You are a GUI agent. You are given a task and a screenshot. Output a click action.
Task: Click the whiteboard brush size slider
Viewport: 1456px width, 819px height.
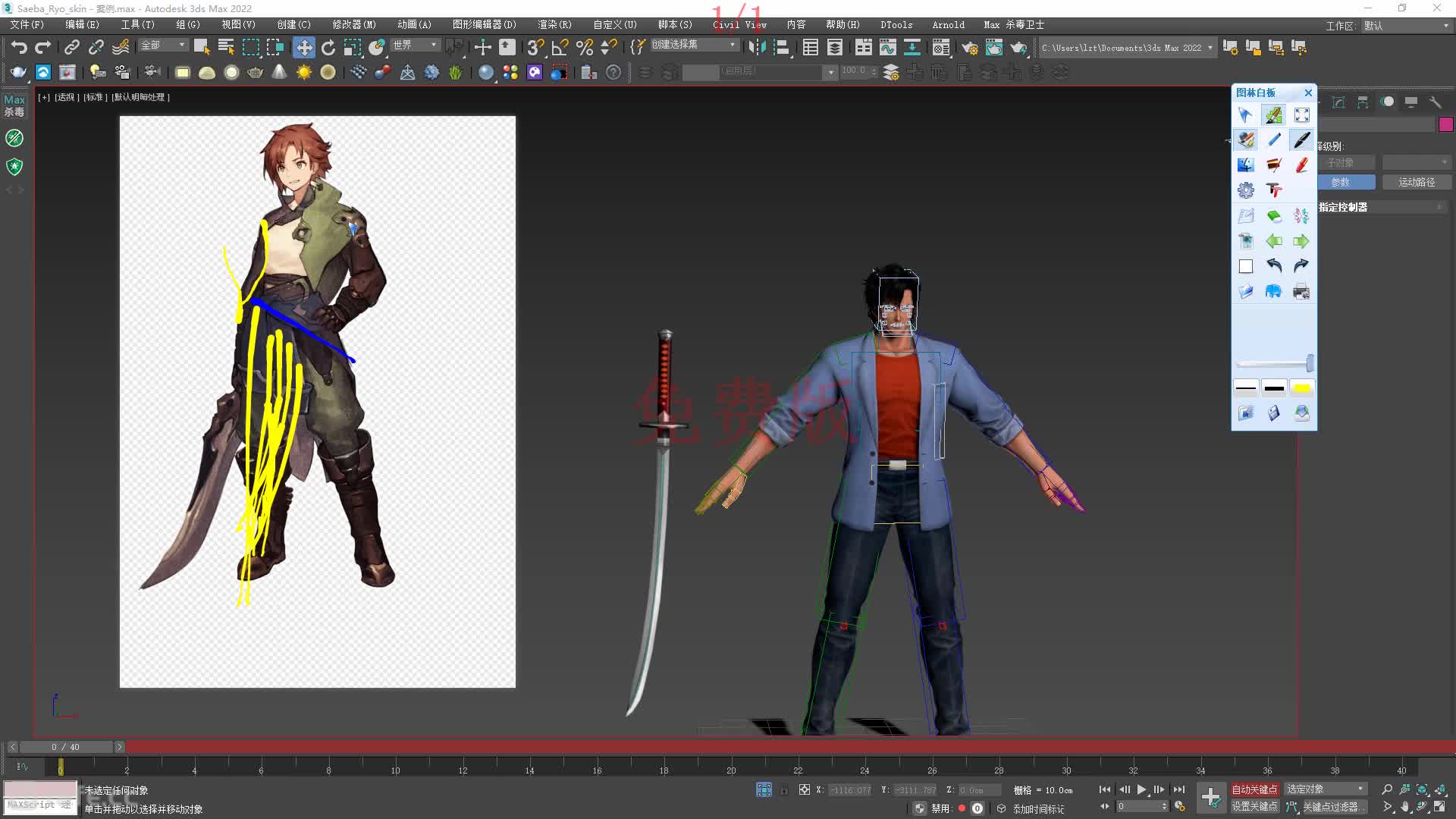pyautogui.click(x=1274, y=364)
